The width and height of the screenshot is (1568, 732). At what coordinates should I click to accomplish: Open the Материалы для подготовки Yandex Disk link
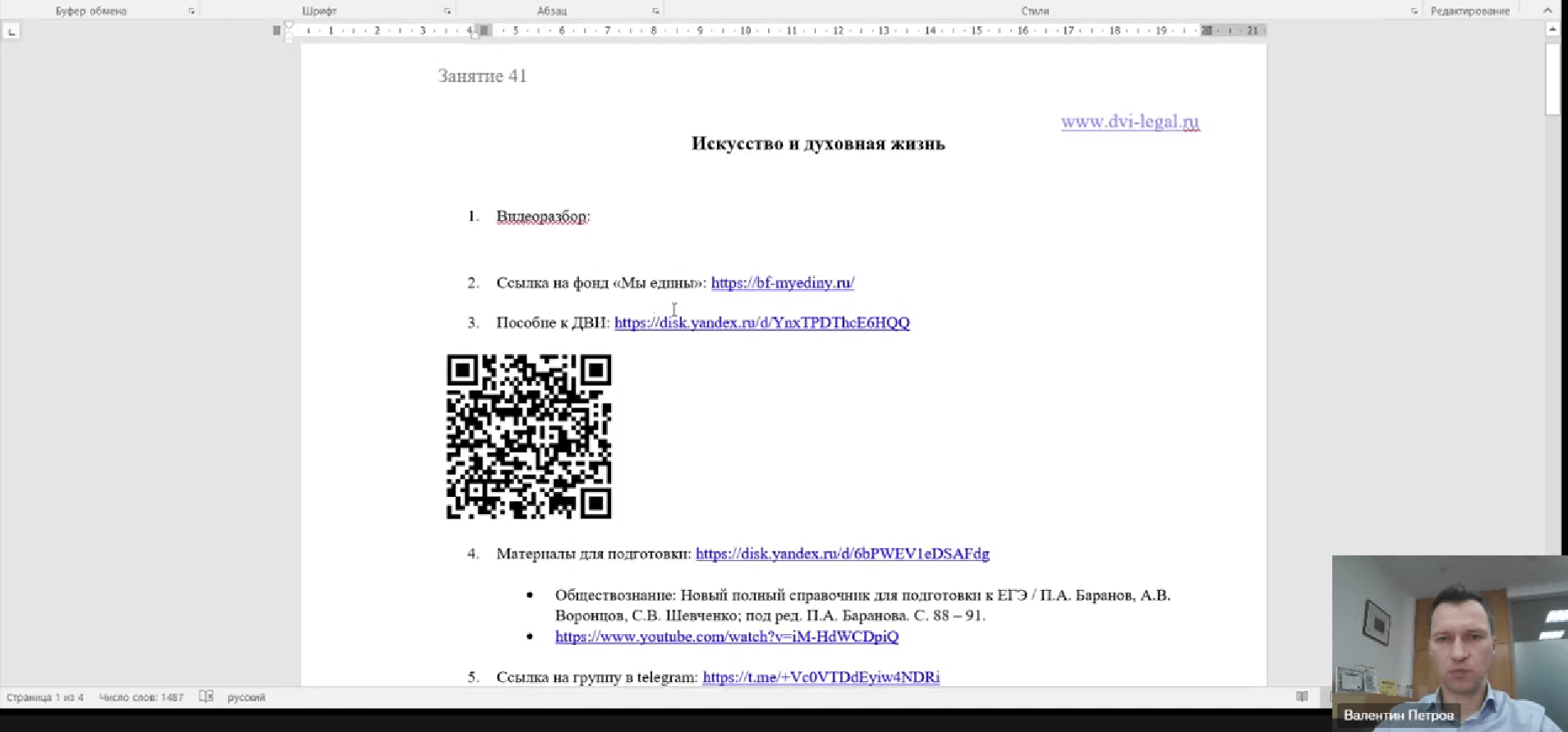tap(843, 554)
